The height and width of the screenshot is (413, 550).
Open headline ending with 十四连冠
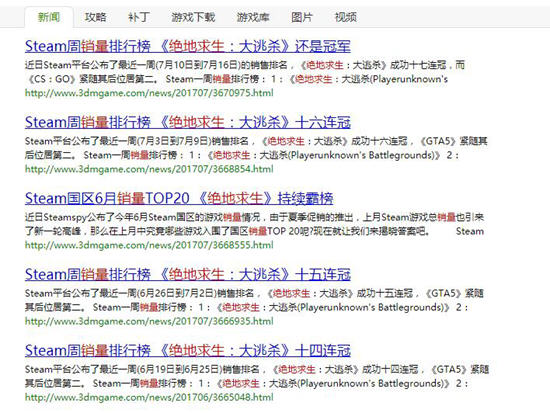coord(188,350)
